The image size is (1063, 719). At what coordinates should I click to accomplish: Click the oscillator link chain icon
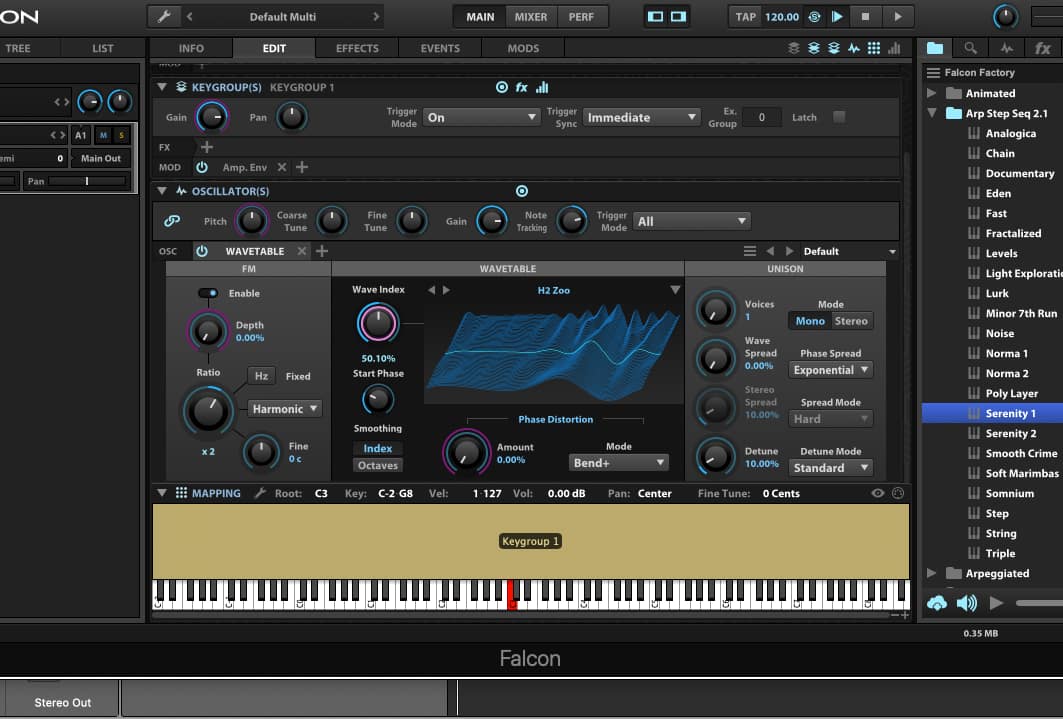[x=172, y=221]
